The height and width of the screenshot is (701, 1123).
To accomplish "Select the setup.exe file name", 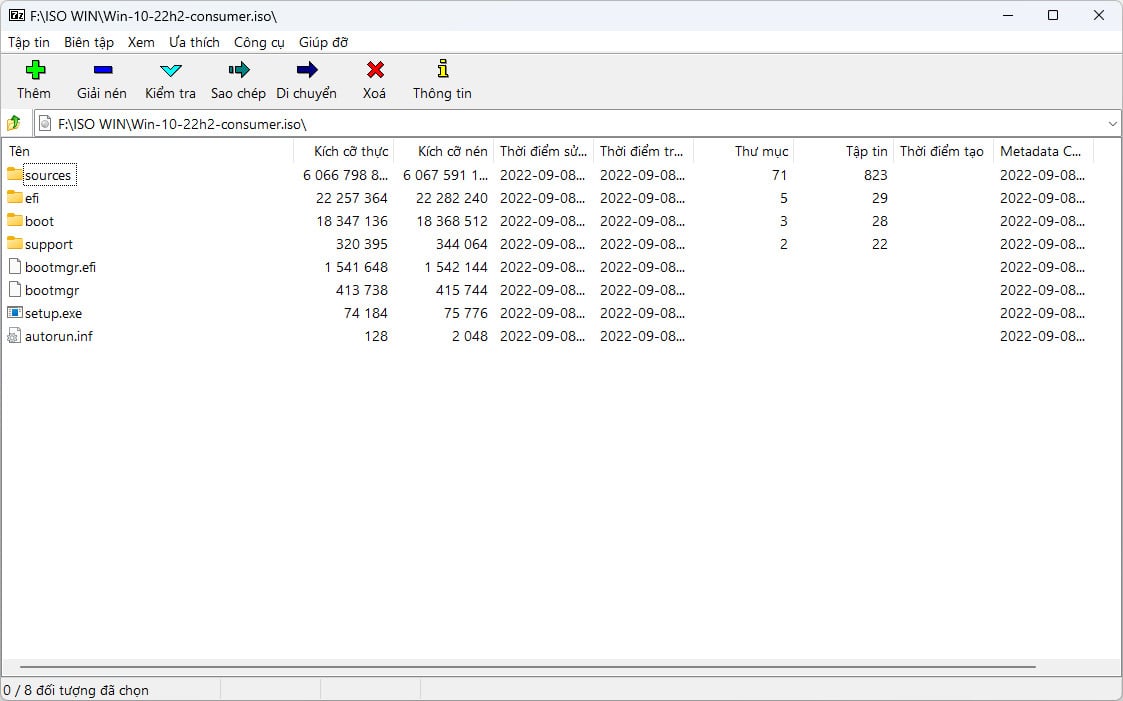I will (53, 313).
